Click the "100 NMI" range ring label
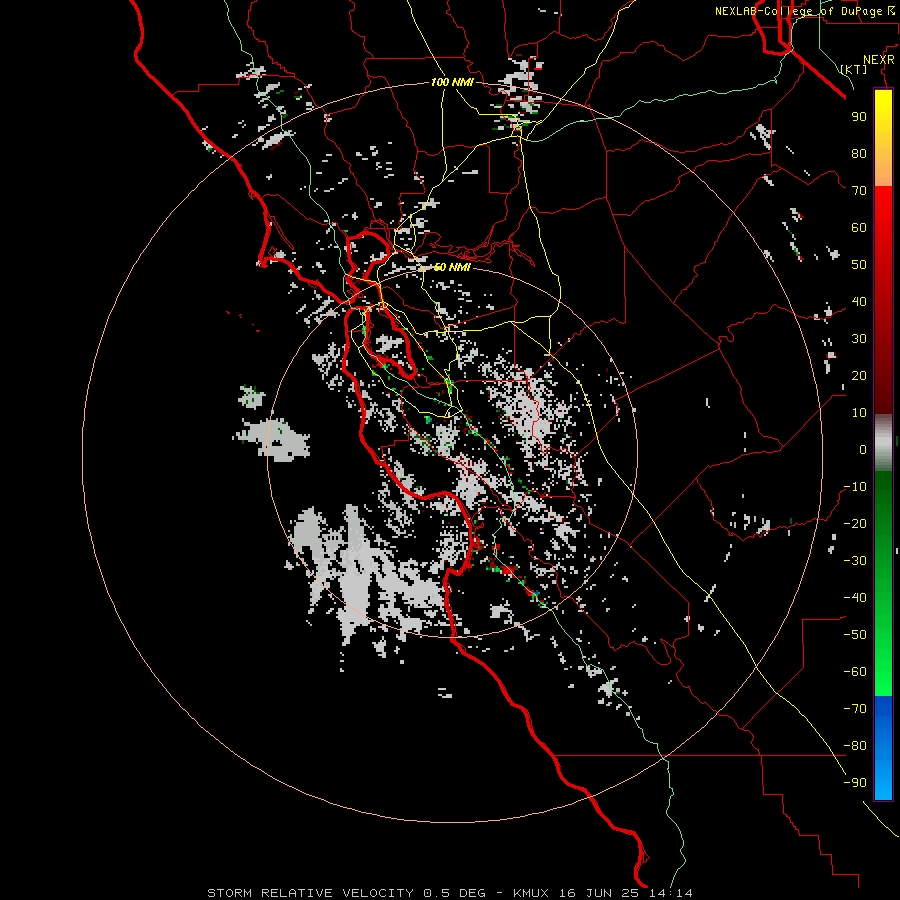 452,83
